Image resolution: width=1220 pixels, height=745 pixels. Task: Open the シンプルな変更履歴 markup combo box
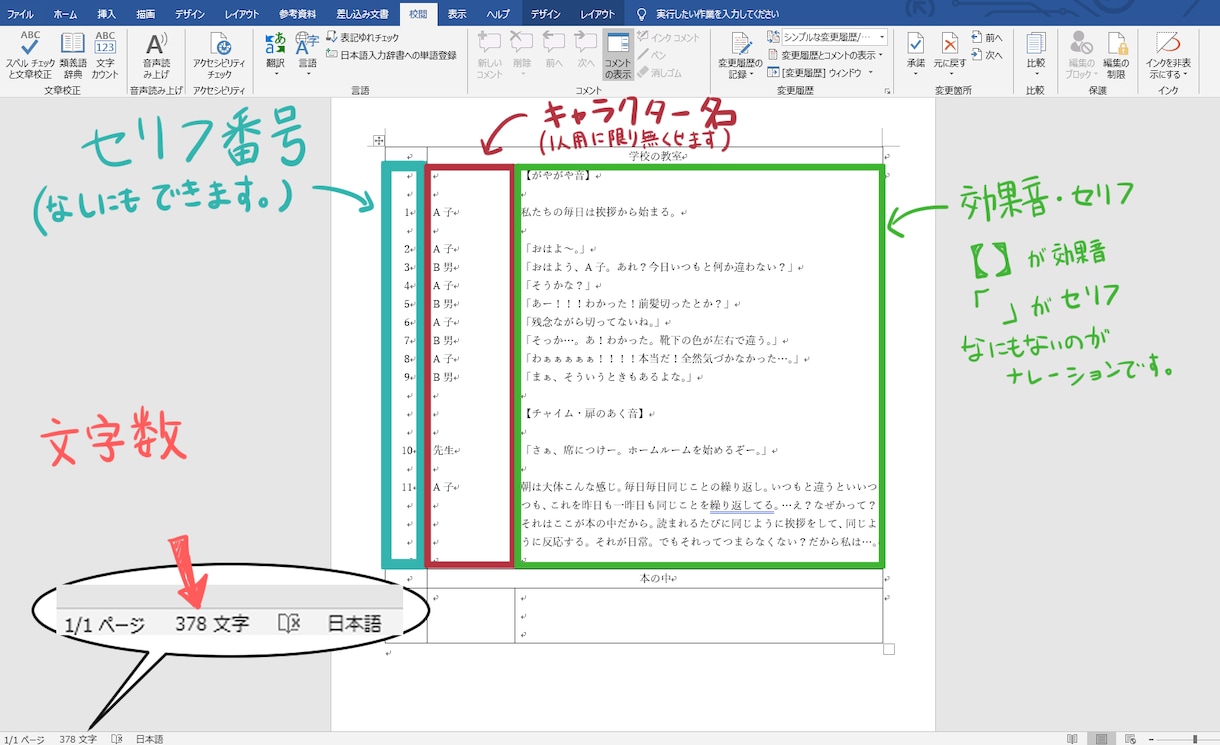tap(826, 37)
